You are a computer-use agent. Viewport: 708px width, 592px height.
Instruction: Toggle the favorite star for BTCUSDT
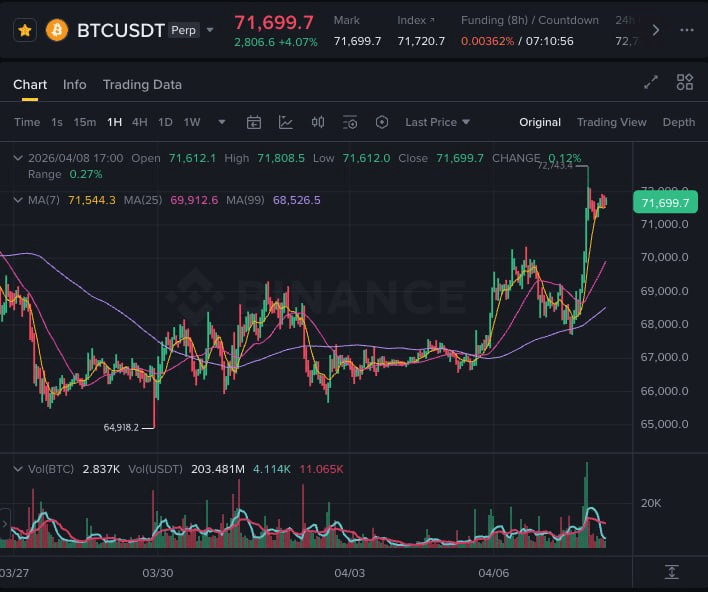[x=25, y=30]
